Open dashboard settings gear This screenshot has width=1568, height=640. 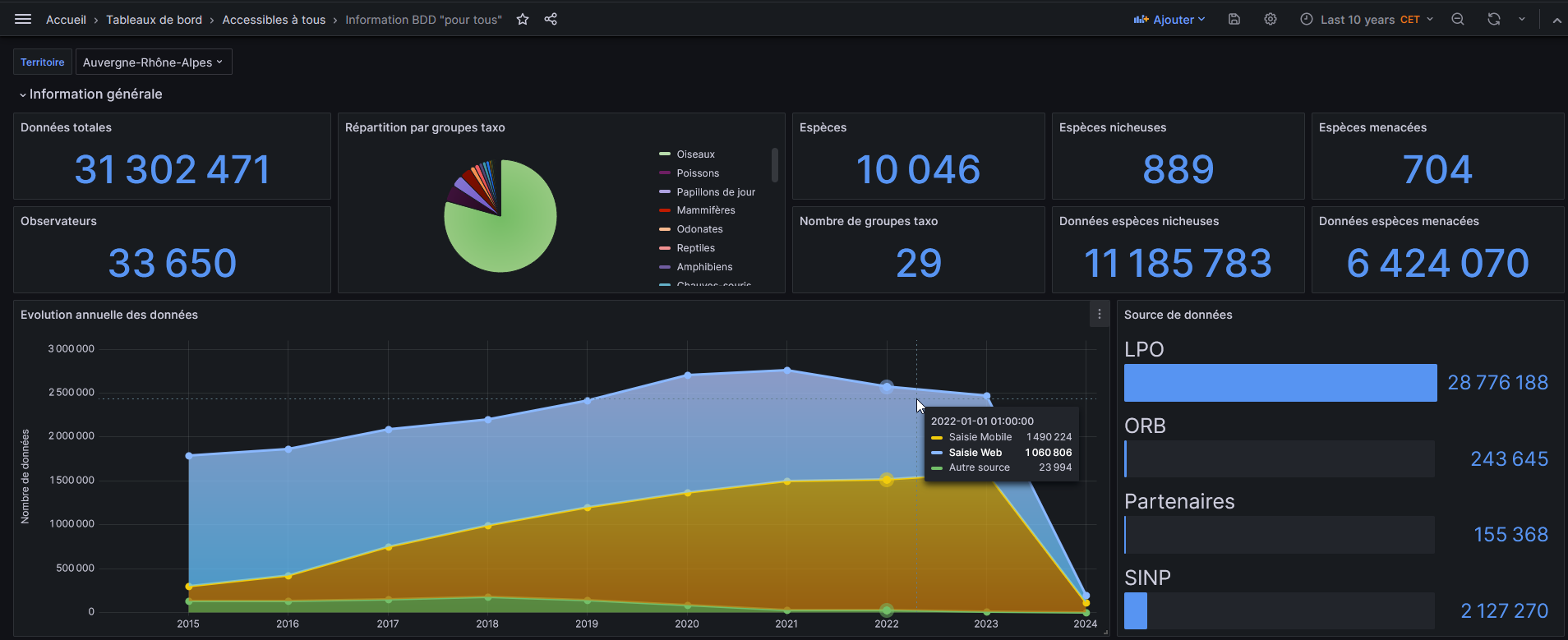pos(1271,19)
